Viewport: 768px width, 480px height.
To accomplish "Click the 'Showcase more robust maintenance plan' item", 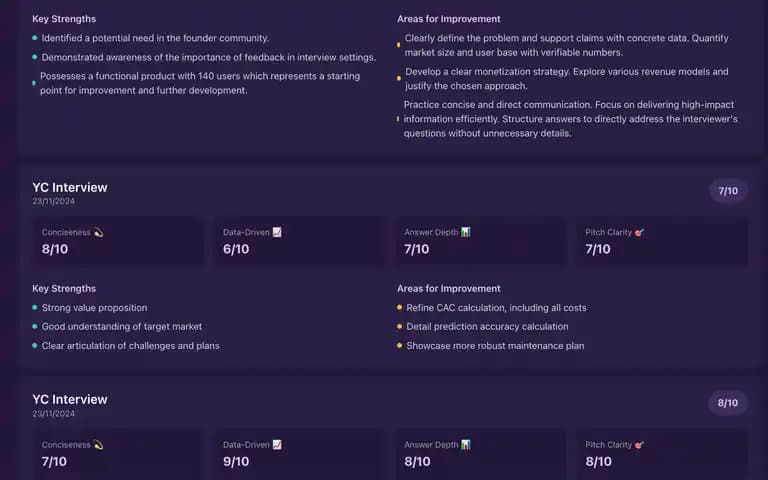I will [x=491, y=346].
